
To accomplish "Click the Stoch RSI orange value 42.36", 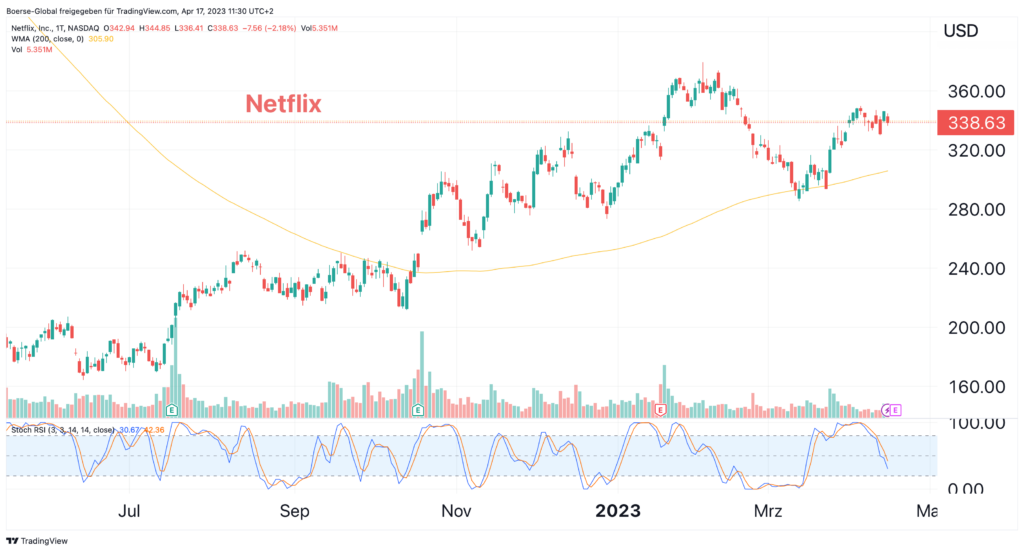I will 154,430.
